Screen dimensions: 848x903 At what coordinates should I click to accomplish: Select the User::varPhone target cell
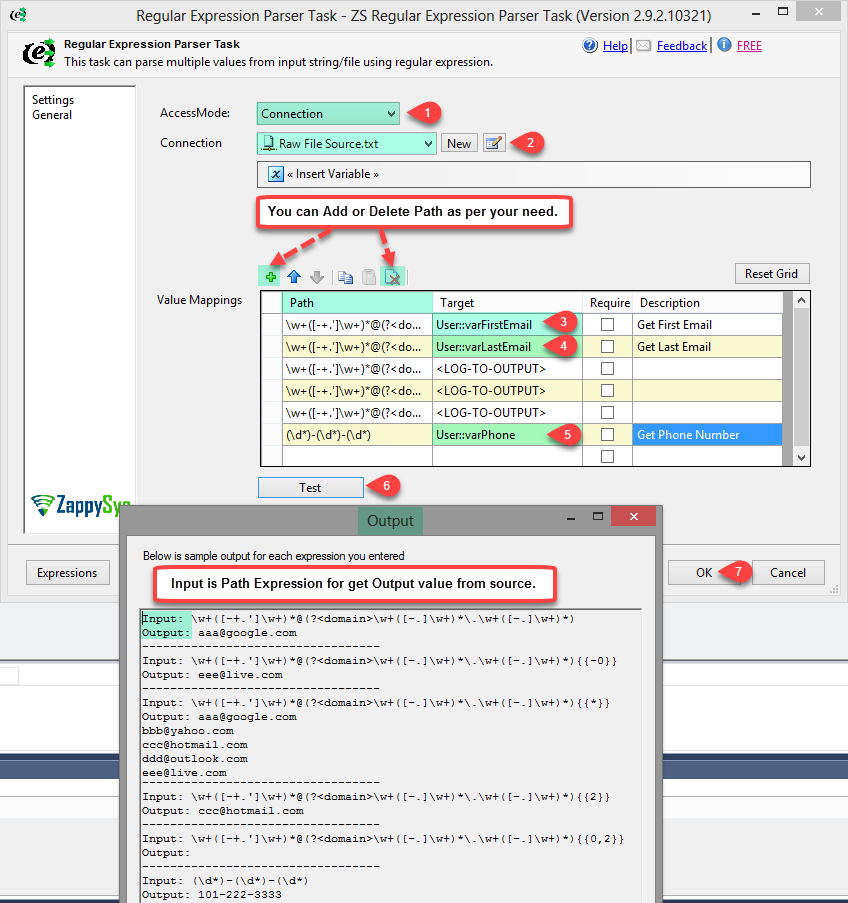coord(508,434)
